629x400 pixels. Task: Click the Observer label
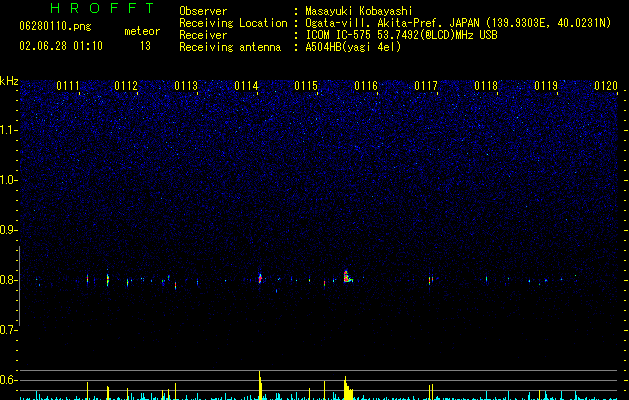(203, 11)
